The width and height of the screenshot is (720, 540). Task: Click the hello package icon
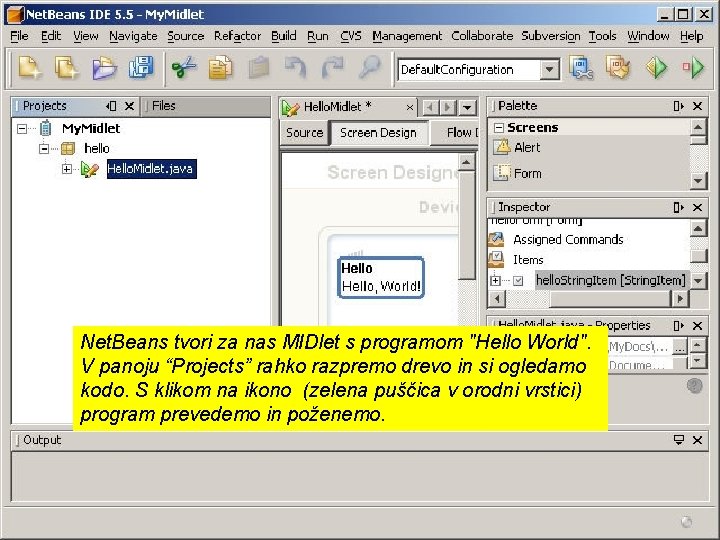click(x=68, y=148)
